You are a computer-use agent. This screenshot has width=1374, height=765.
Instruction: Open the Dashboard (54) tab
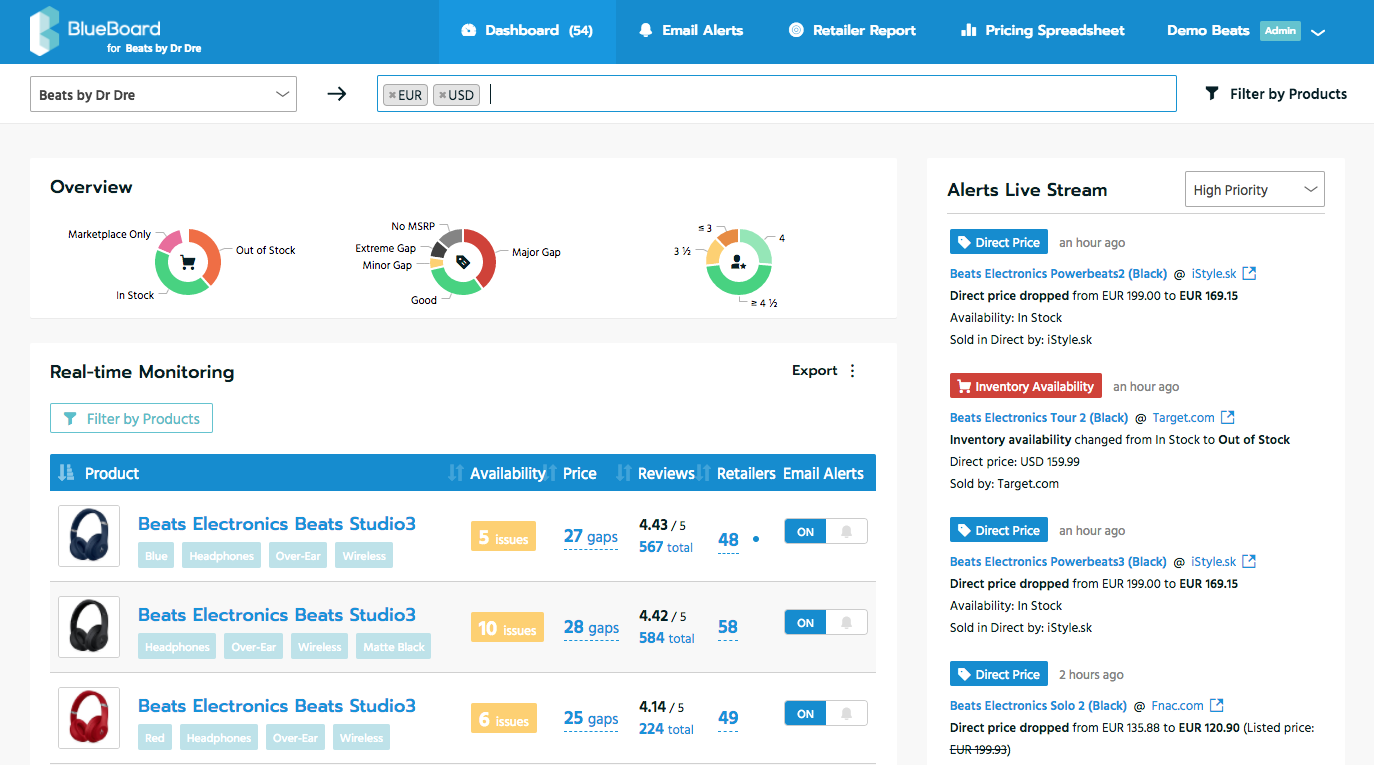tap(527, 31)
